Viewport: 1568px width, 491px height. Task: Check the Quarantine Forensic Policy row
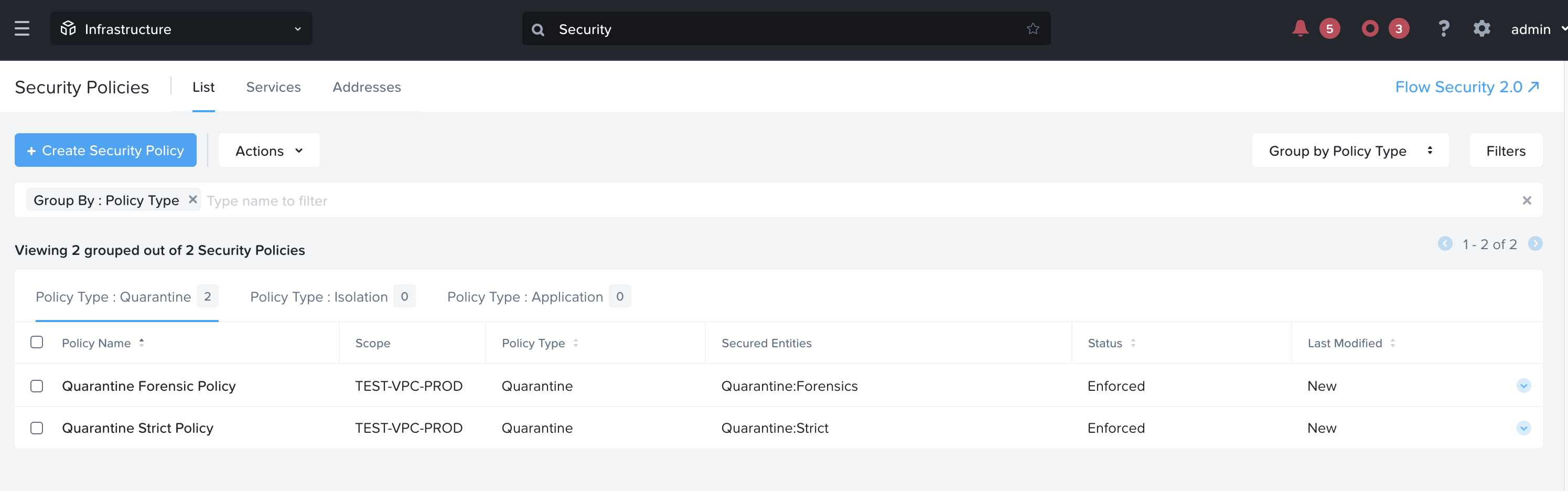[x=37, y=386]
